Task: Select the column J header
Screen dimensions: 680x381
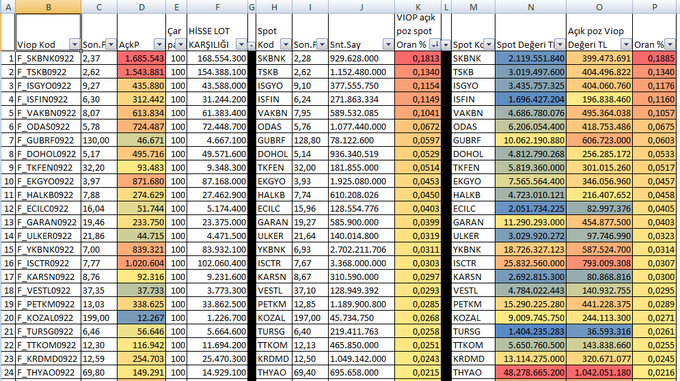Action: (x=361, y=7)
